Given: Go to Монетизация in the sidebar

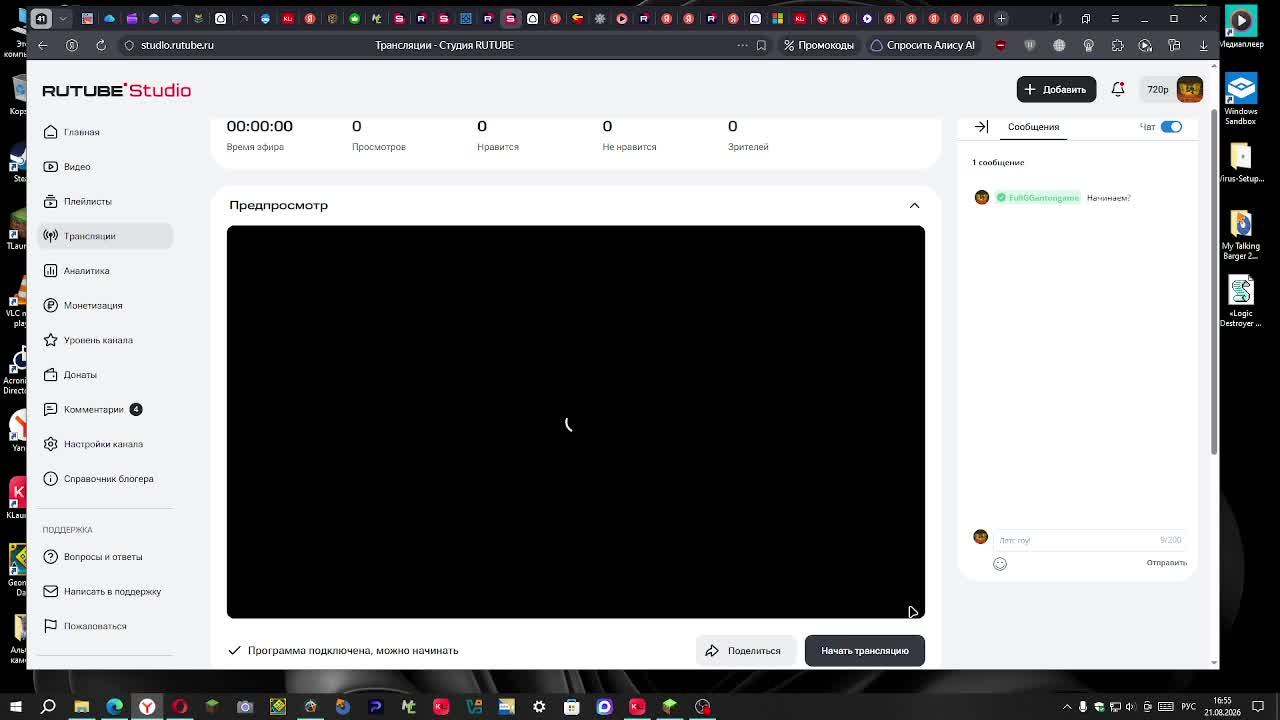Looking at the screenshot, I should pos(105,305).
